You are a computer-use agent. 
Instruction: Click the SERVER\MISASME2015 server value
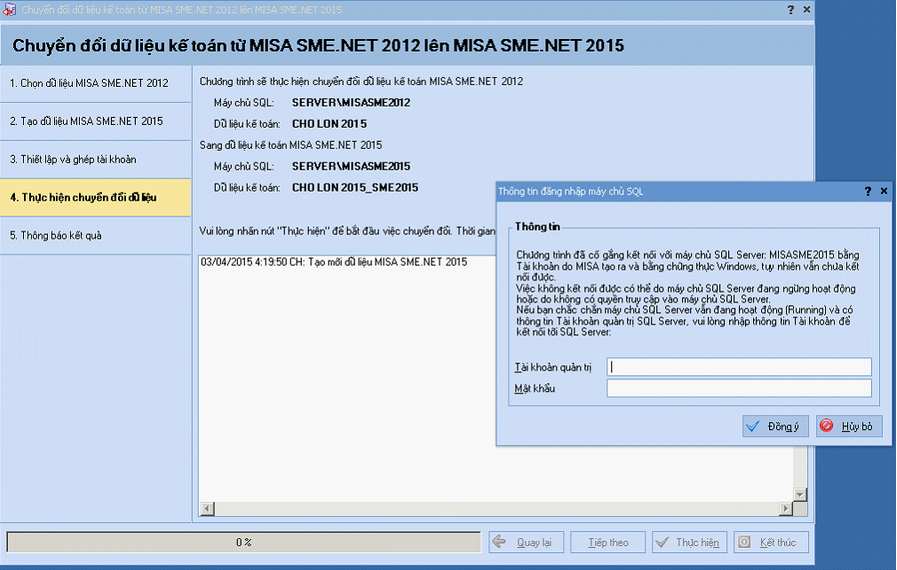pos(351,167)
